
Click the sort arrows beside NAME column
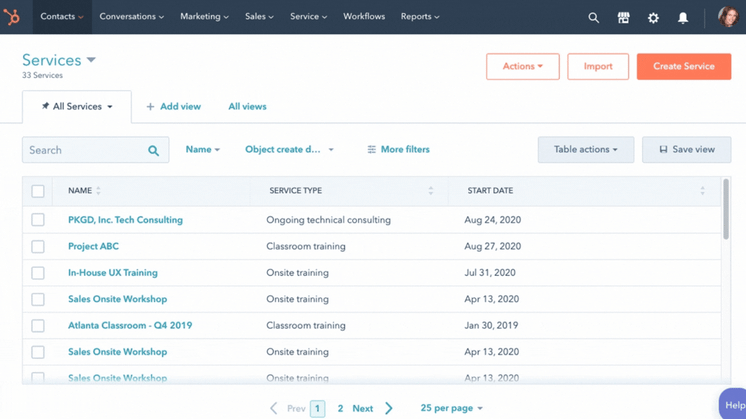click(x=98, y=191)
